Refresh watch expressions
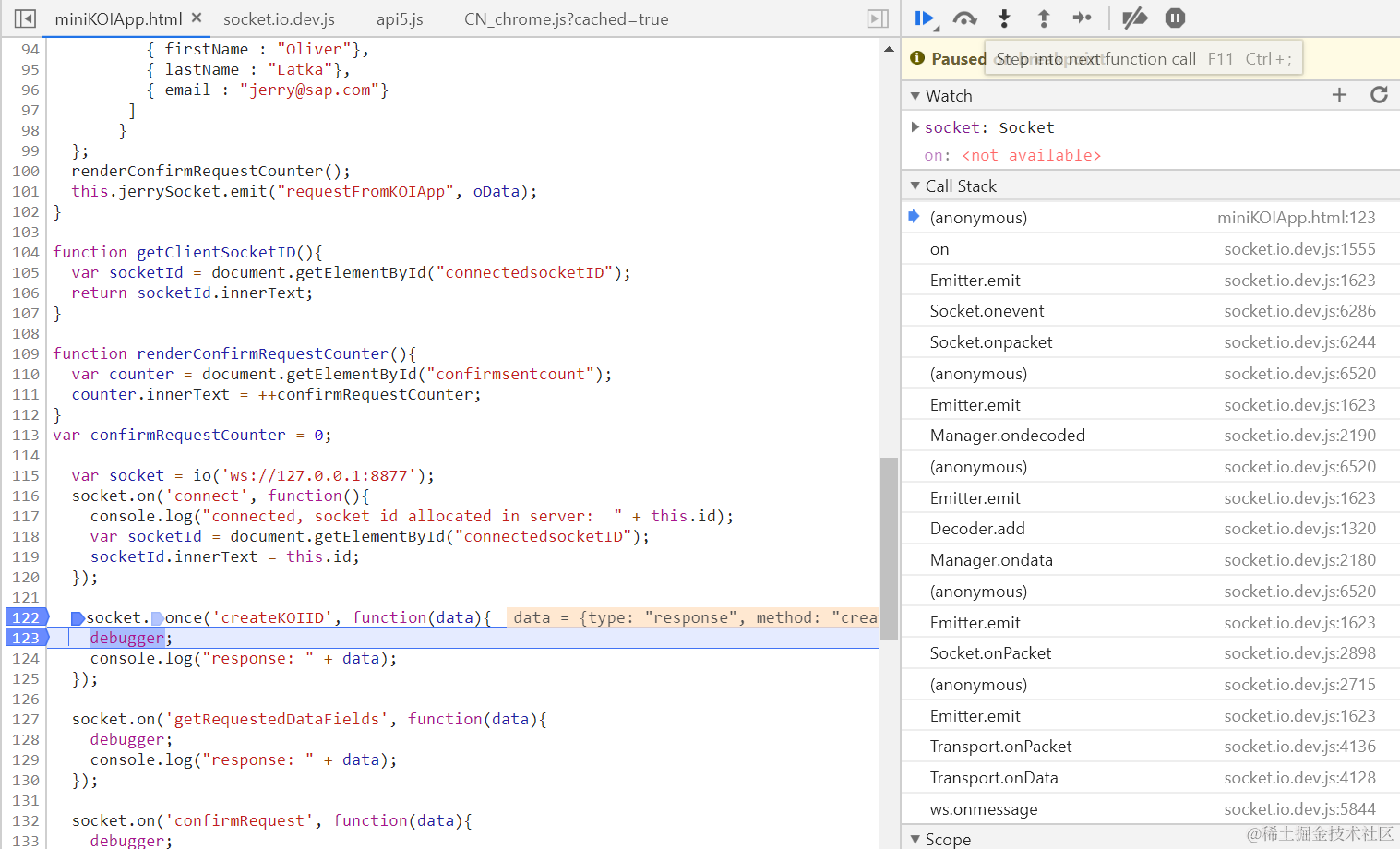Viewport: 1400px width, 849px height. pos(1379,95)
